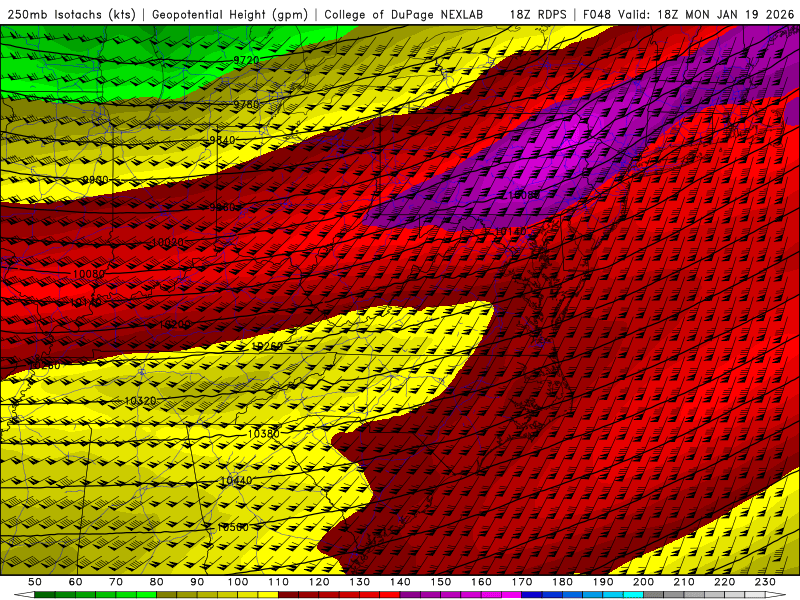800x600 pixels.
Task: Click the 50 value on the color scale
Action: (x=34, y=582)
